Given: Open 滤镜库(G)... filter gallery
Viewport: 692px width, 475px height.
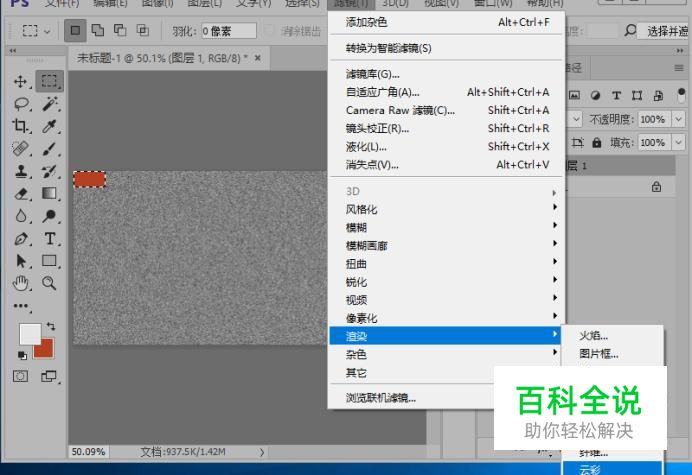Looking at the screenshot, I should point(447,74).
